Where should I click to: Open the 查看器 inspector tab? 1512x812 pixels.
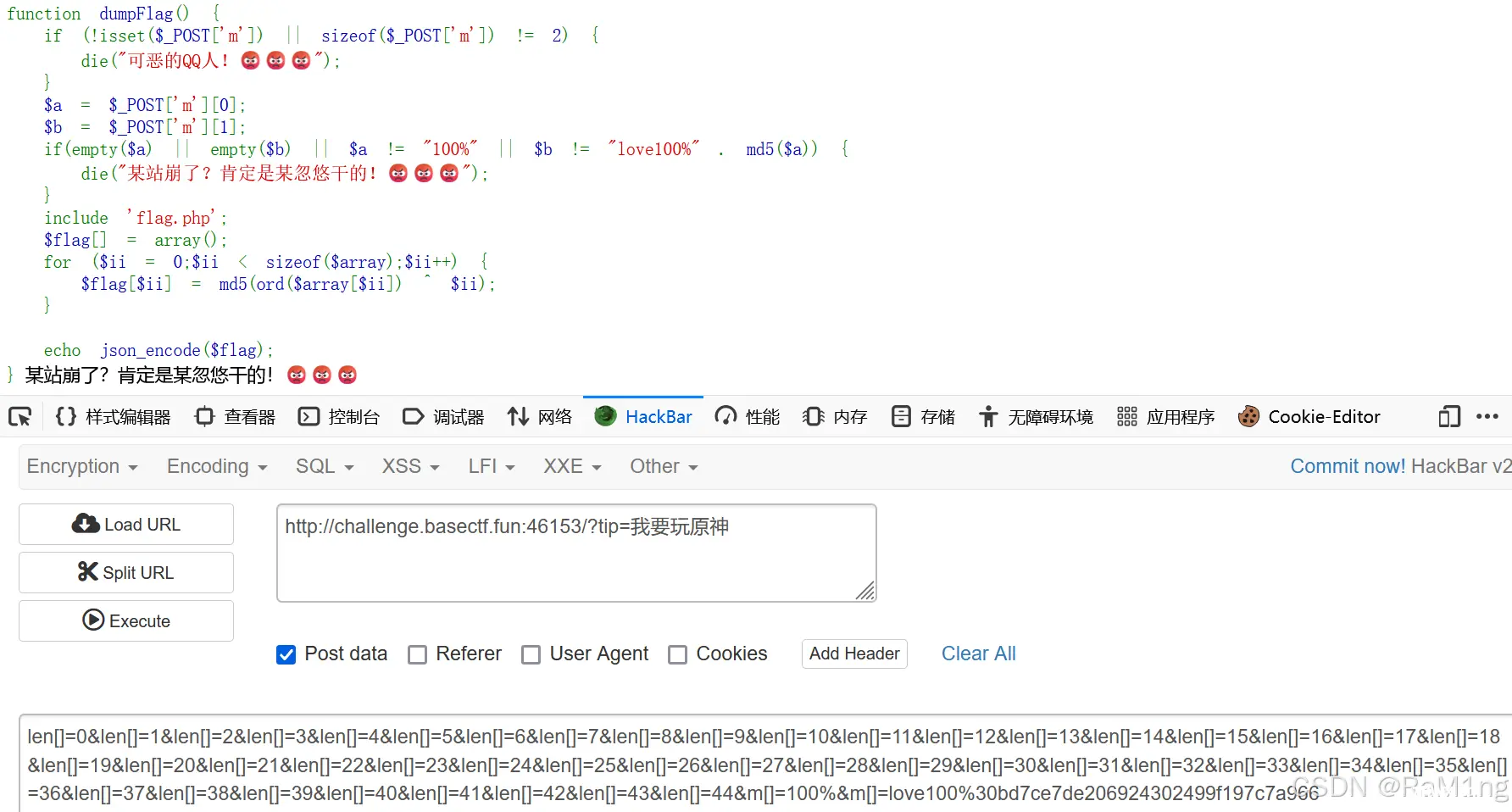pos(236,417)
